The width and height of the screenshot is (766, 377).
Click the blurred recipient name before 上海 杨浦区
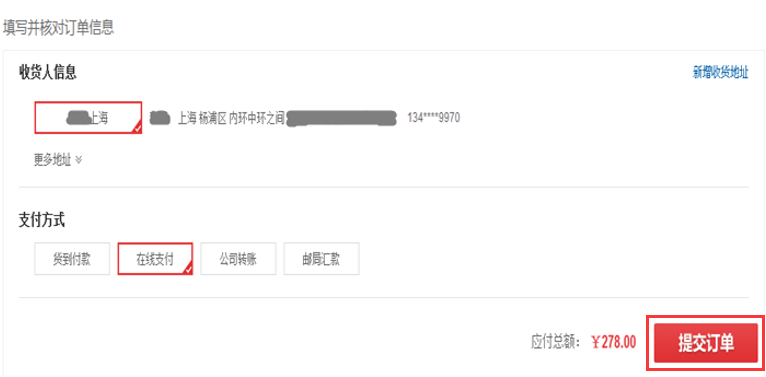tap(160, 118)
